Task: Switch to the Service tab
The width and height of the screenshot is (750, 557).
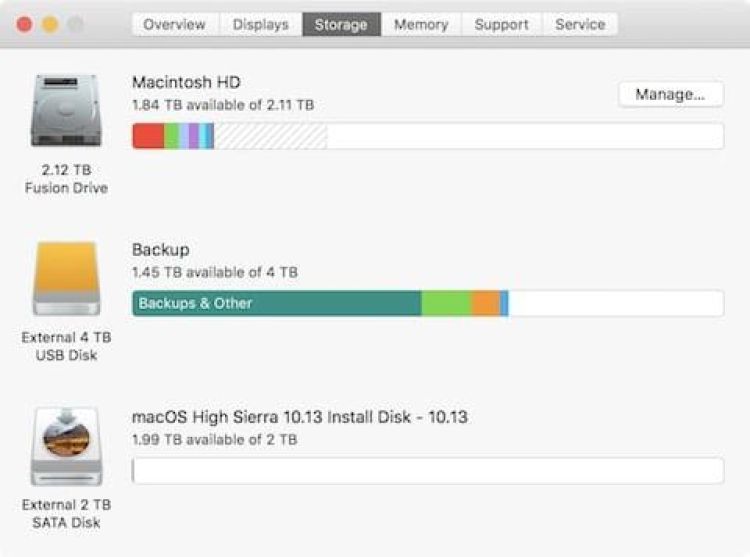Action: click(x=580, y=24)
